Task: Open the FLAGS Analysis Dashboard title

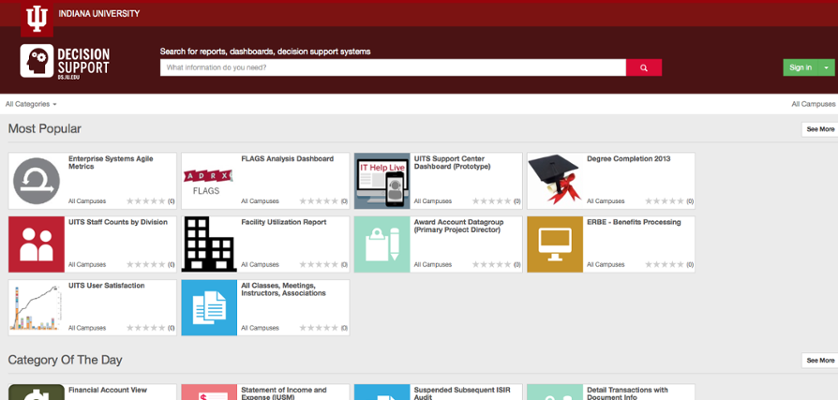Action: coord(288,159)
